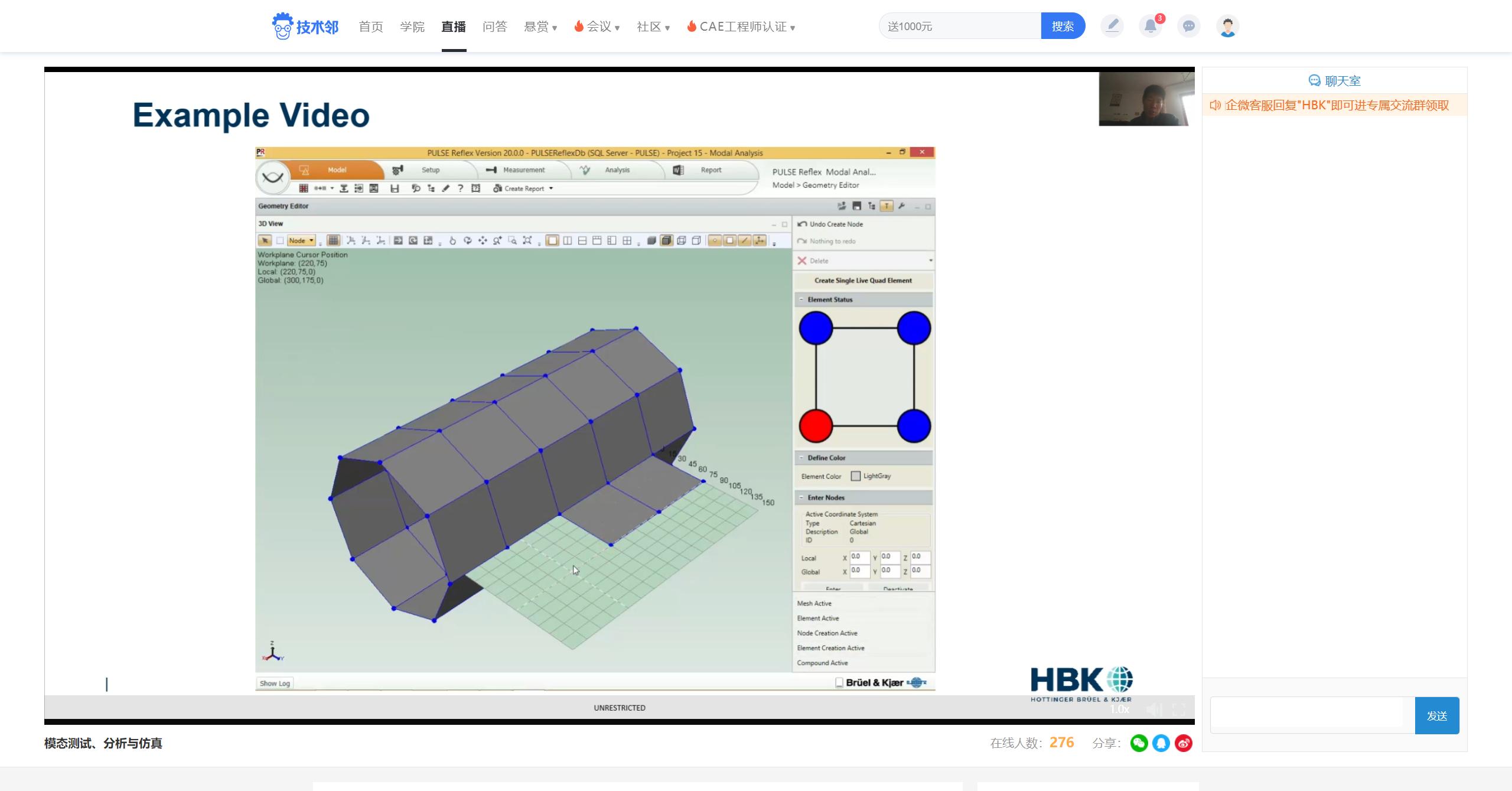This screenshot has height=791, width=1512.
Task: Toggle the shaded-with-edges cube display button
Action: 667,240
